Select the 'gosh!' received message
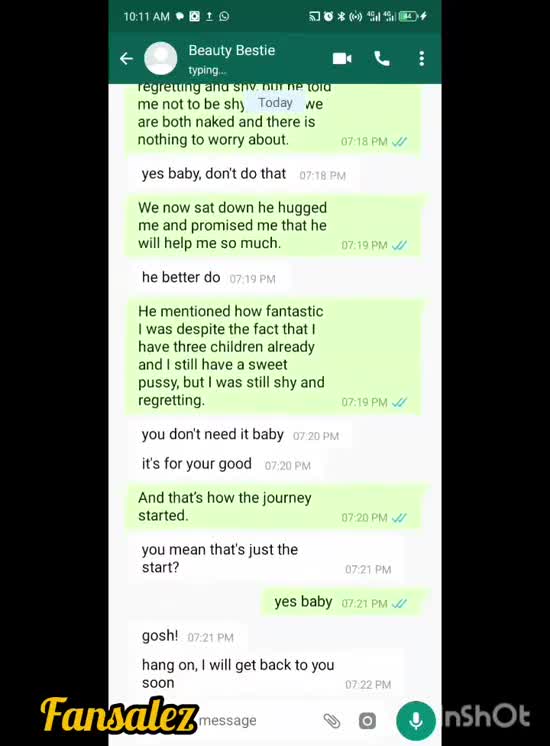The height and width of the screenshot is (746, 550). pos(188,636)
